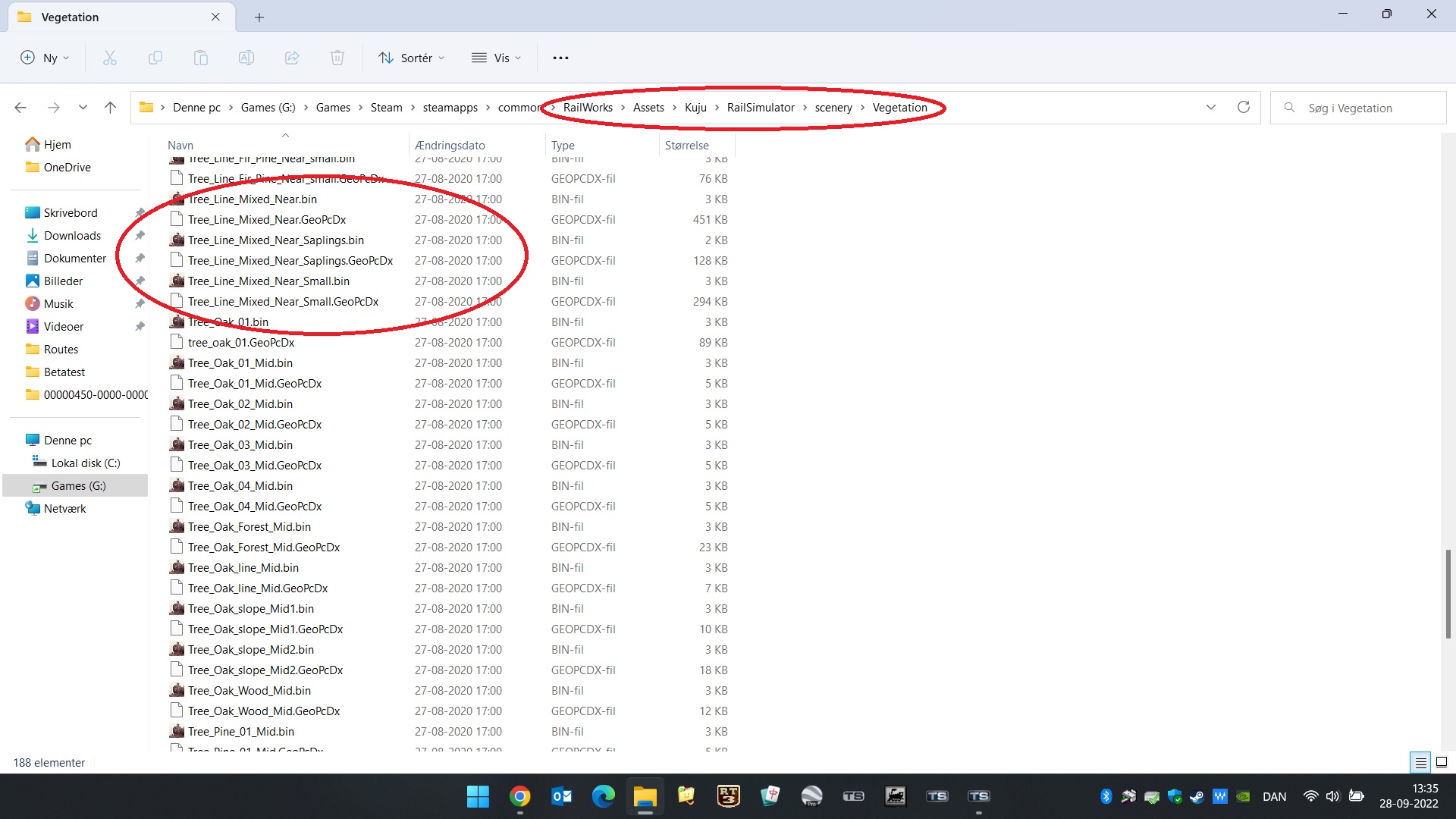Open Steam from the system tray
Viewport: 1456px width, 819px height.
(1197, 796)
